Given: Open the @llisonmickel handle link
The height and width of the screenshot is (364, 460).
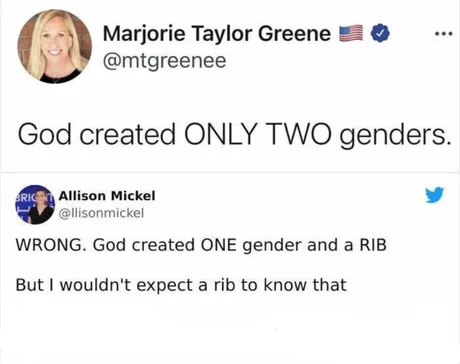Looking at the screenshot, I should point(101,213).
